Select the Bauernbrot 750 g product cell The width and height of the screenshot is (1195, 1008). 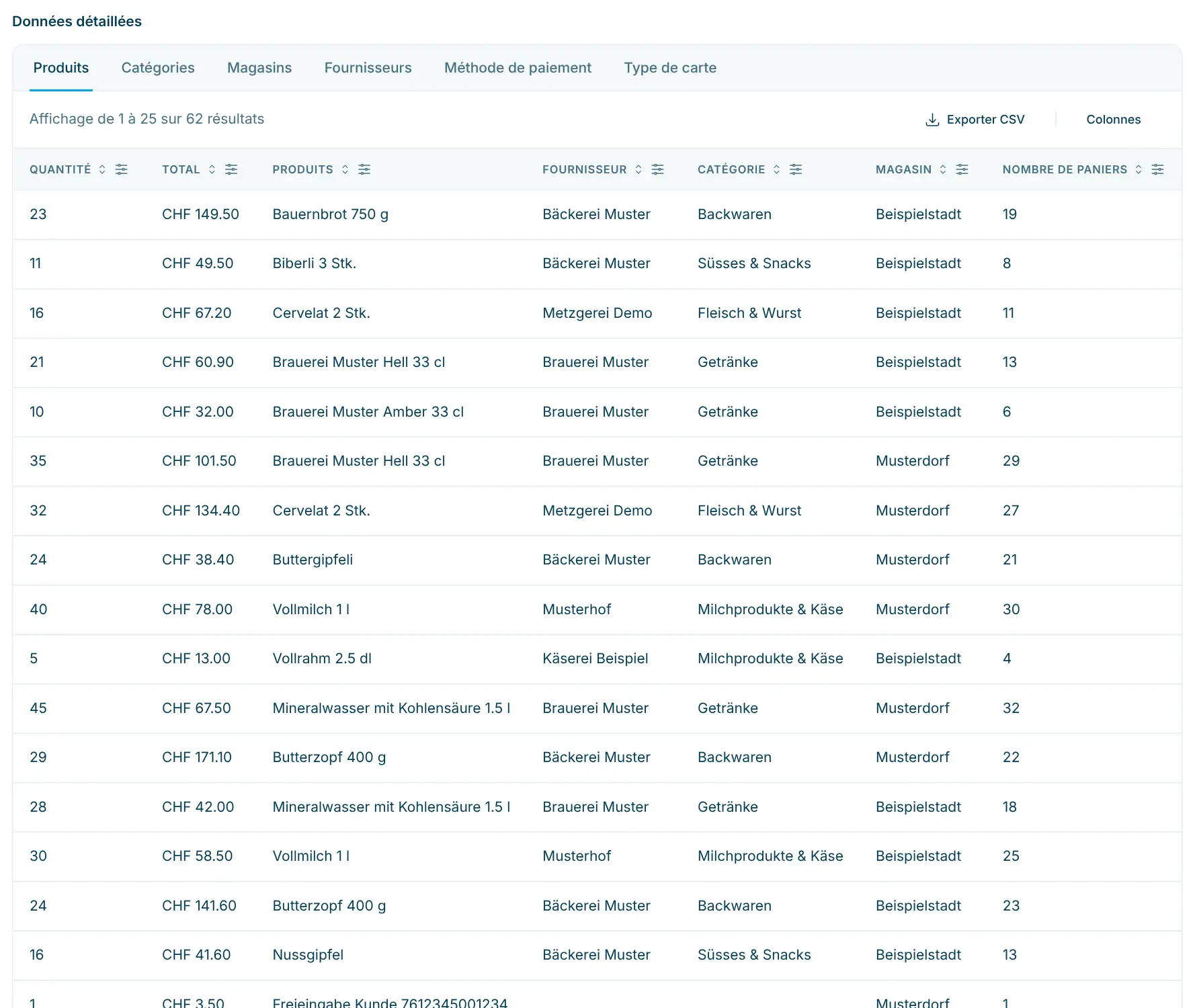[331, 214]
